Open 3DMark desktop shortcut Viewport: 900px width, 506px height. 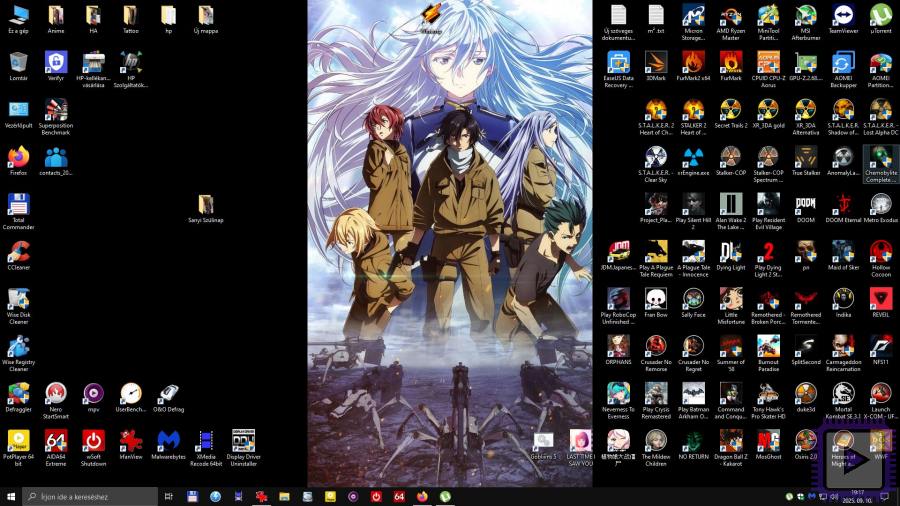point(655,67)
